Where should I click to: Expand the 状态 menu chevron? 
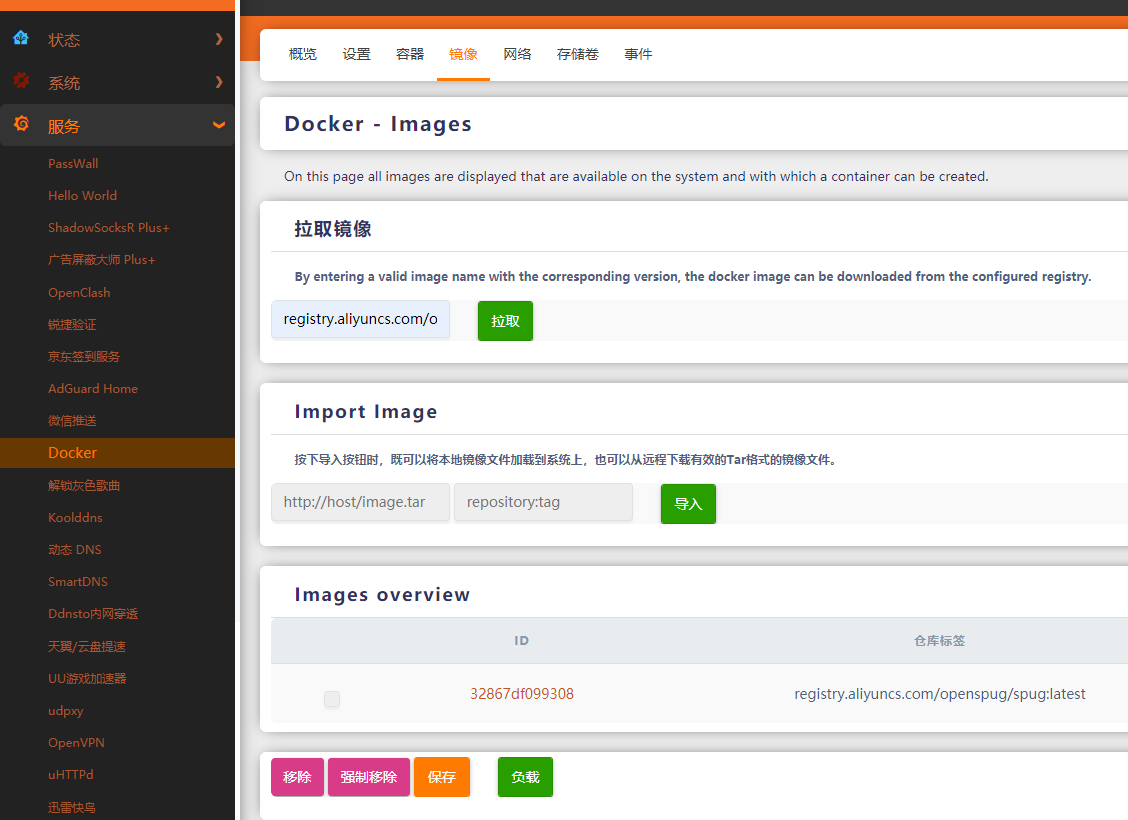[x=219, y=39]
